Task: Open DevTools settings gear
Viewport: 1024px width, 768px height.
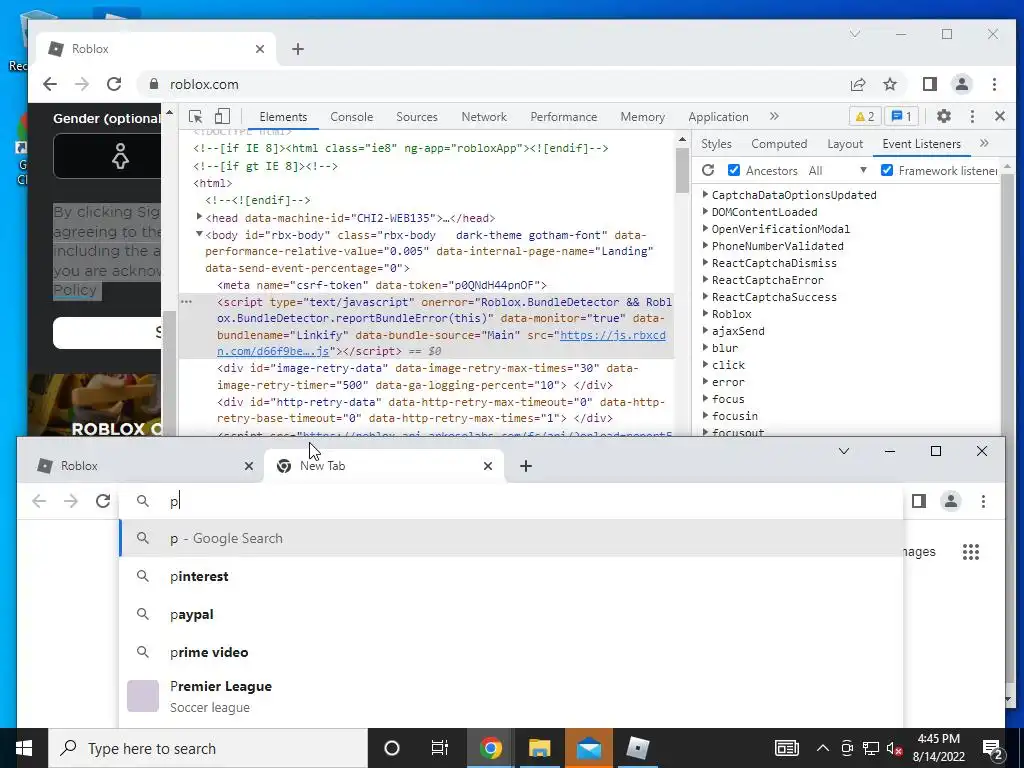Action: (944, 116)
